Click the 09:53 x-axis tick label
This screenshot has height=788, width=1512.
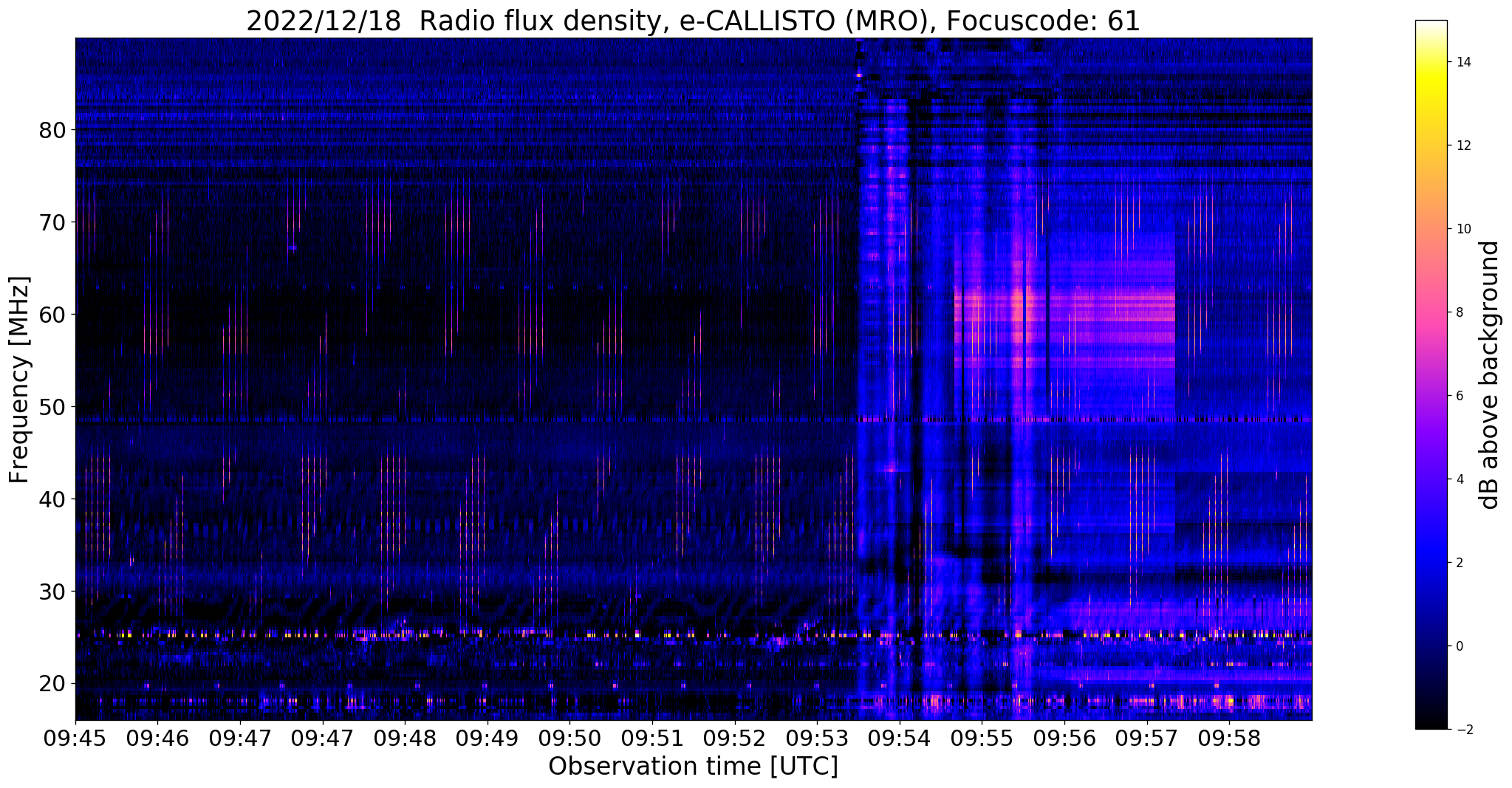817,738
